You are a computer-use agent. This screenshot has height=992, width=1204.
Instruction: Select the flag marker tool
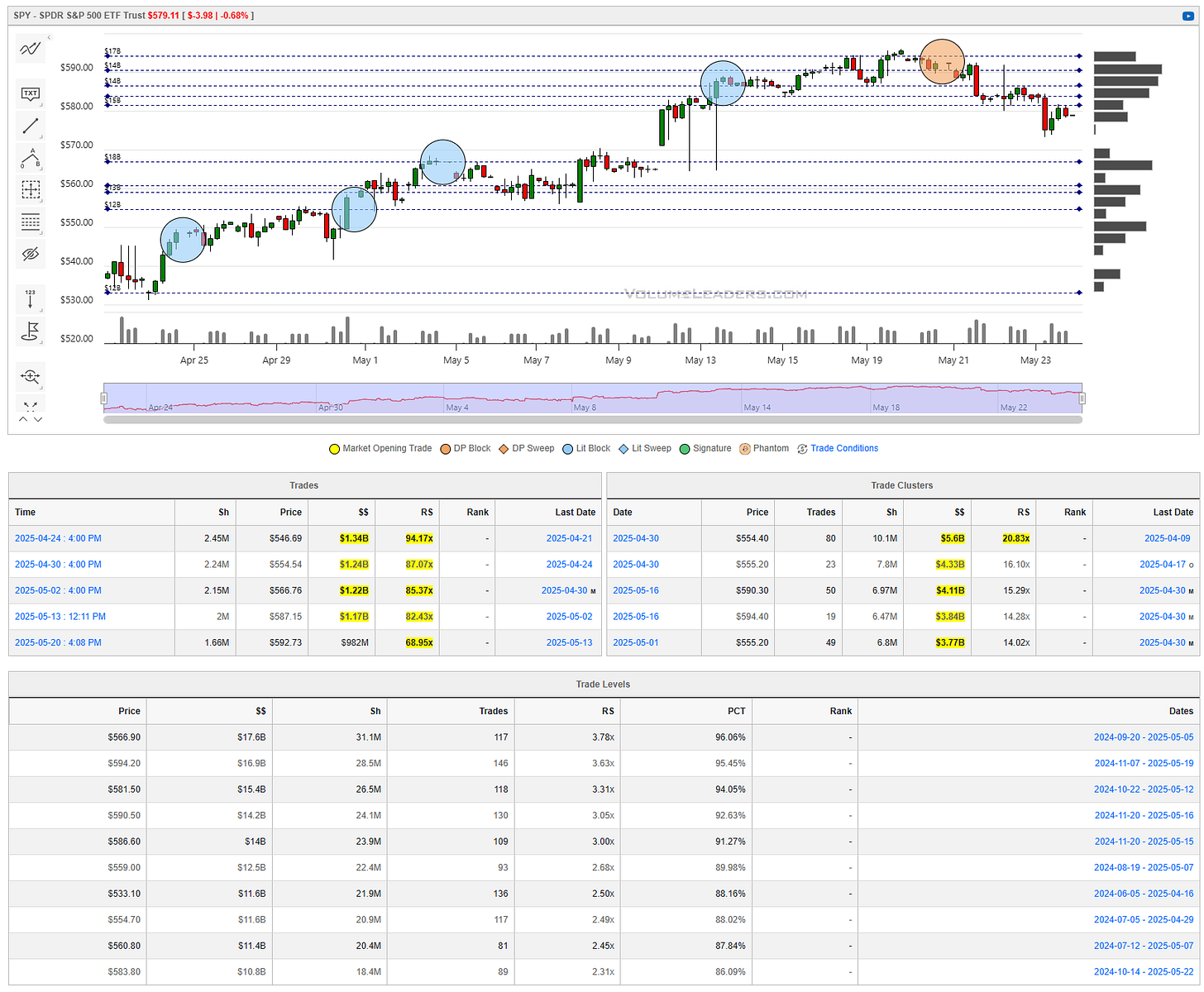coord(31,331)
